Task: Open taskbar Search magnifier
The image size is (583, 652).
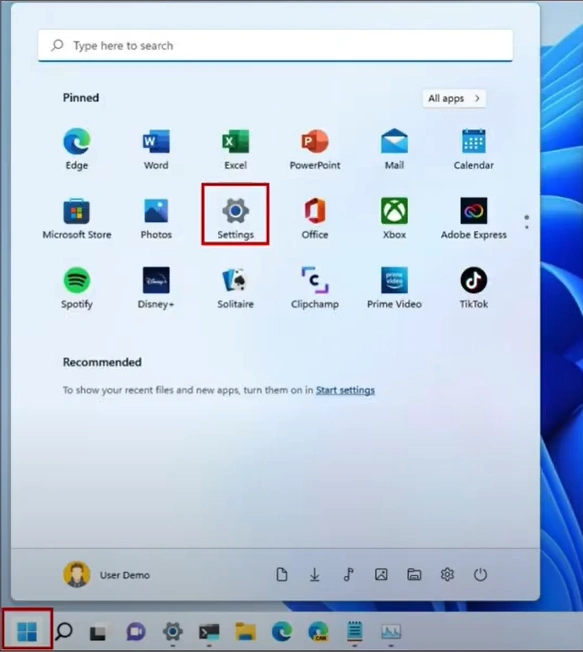Action: [64, 631]
